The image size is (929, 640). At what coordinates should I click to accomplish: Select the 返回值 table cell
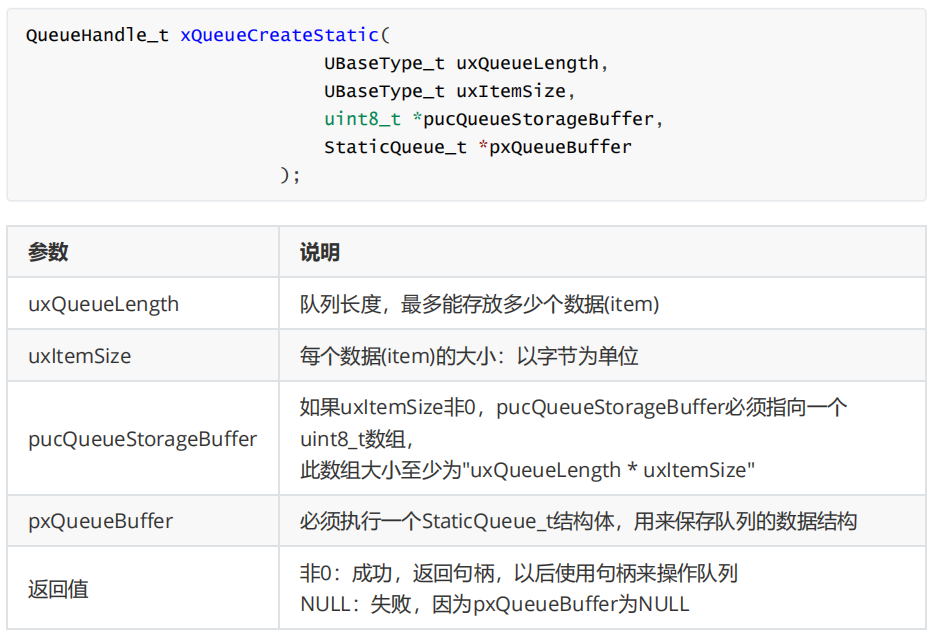[x=143, y=588]
